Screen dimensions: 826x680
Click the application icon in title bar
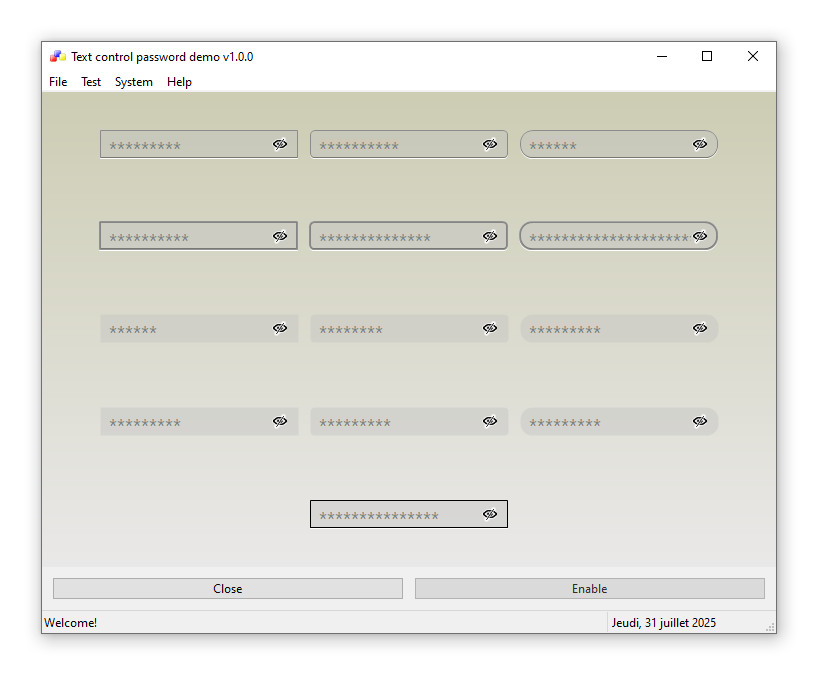tap(58, 57)
